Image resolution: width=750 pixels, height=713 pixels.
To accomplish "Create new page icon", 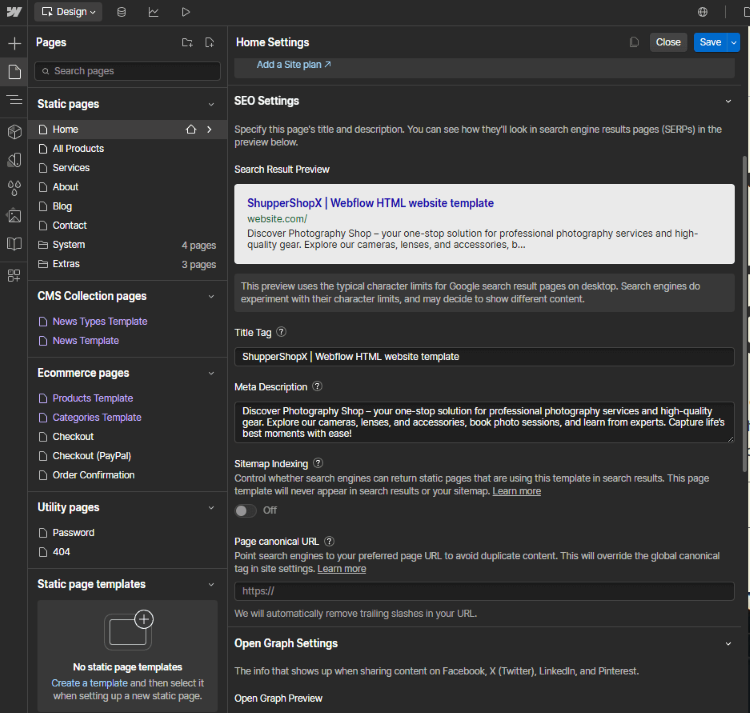I will coord(210,43).
